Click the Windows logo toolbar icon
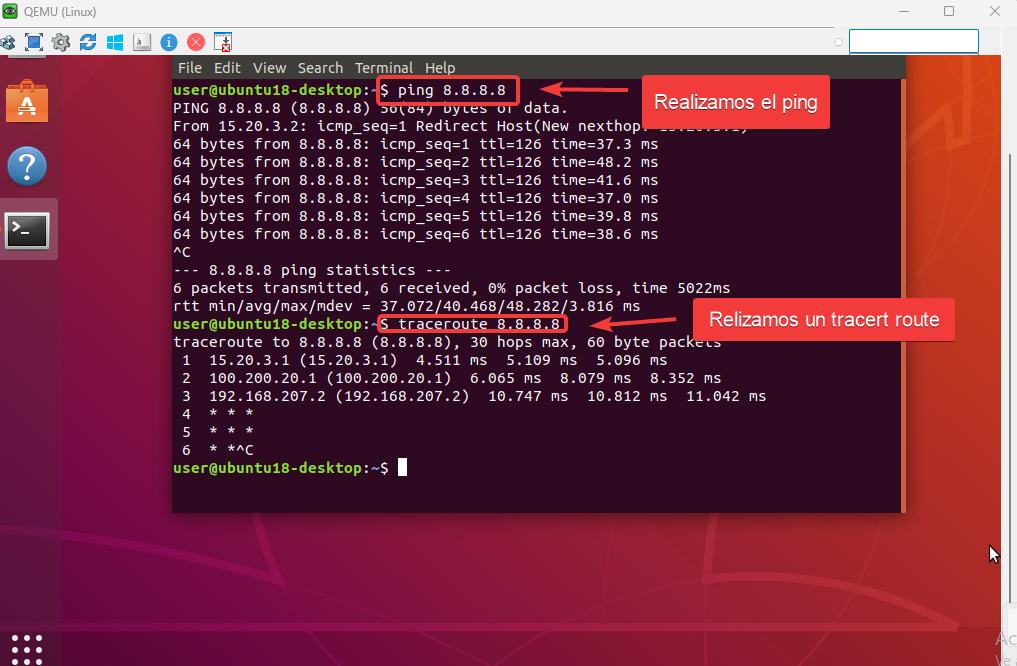This screenshot has height=666, width=1017. coord(115,42)
